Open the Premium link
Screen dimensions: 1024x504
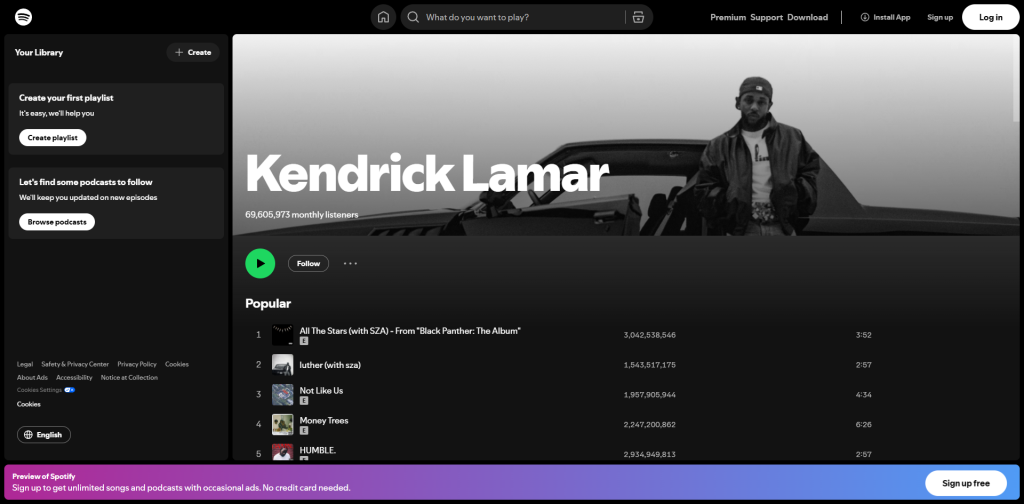728,17
